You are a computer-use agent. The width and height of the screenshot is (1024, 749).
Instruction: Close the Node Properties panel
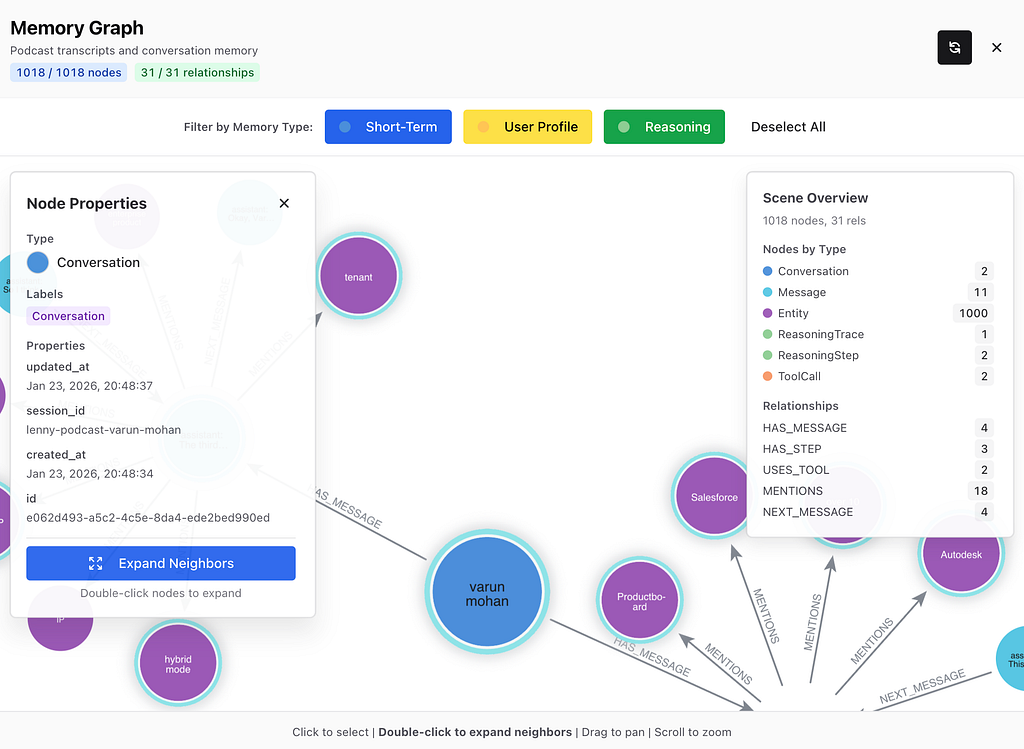(x=284, y=203)
